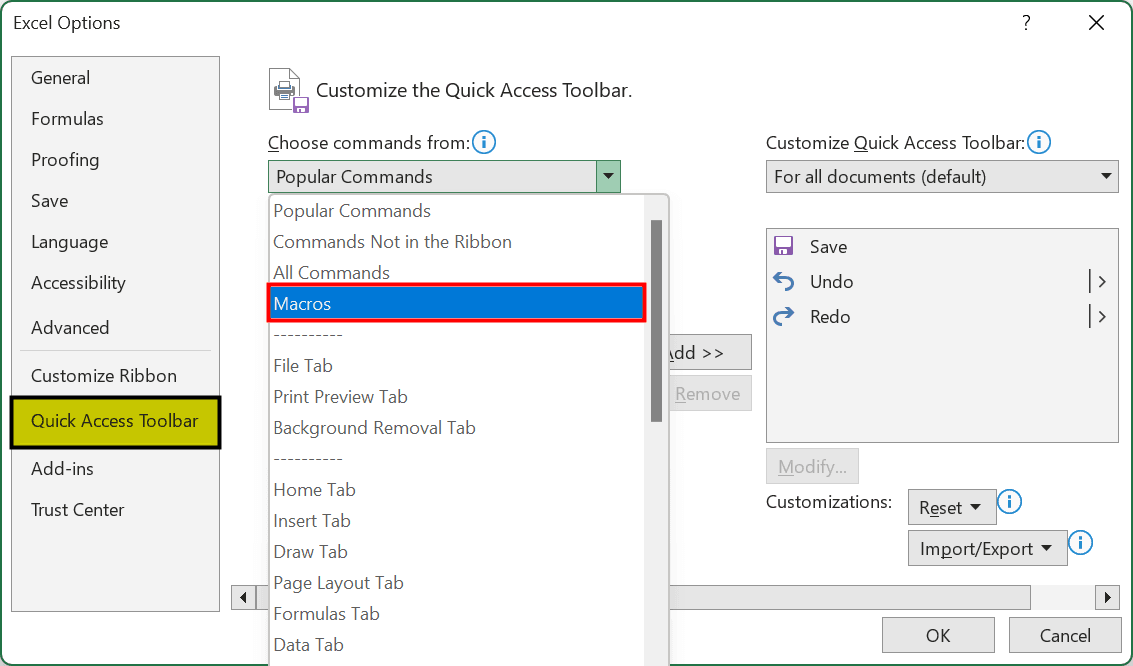Click the Modify... button
1133x666 pixels.
(812, 467)
